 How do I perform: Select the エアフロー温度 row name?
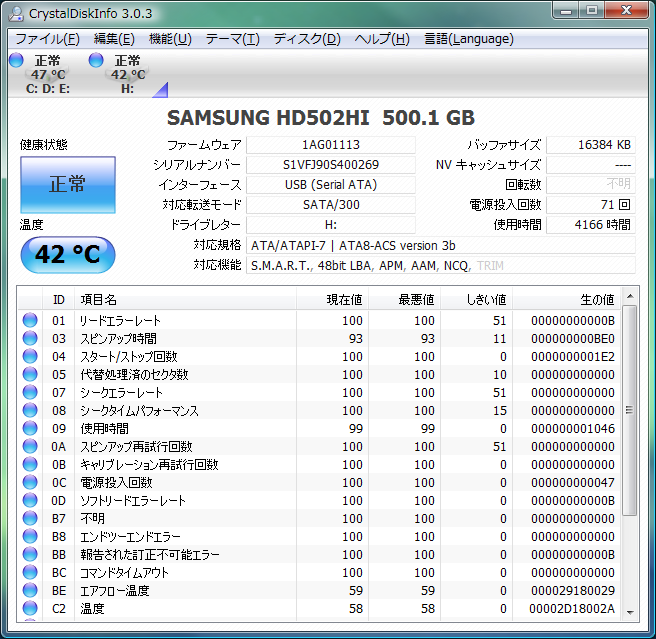[x=115, y=590]
